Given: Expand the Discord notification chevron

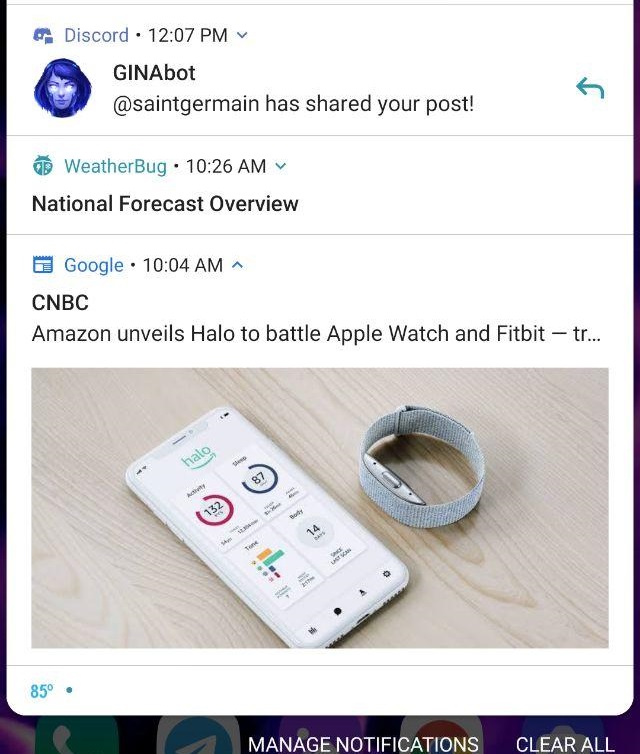Looking at the screenshot, I should [242, 35].
